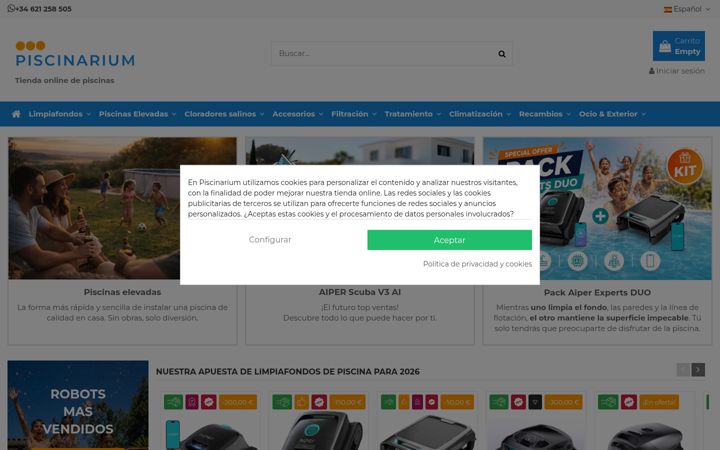Open the Iniciar sesión link

(x=680, y=71)
